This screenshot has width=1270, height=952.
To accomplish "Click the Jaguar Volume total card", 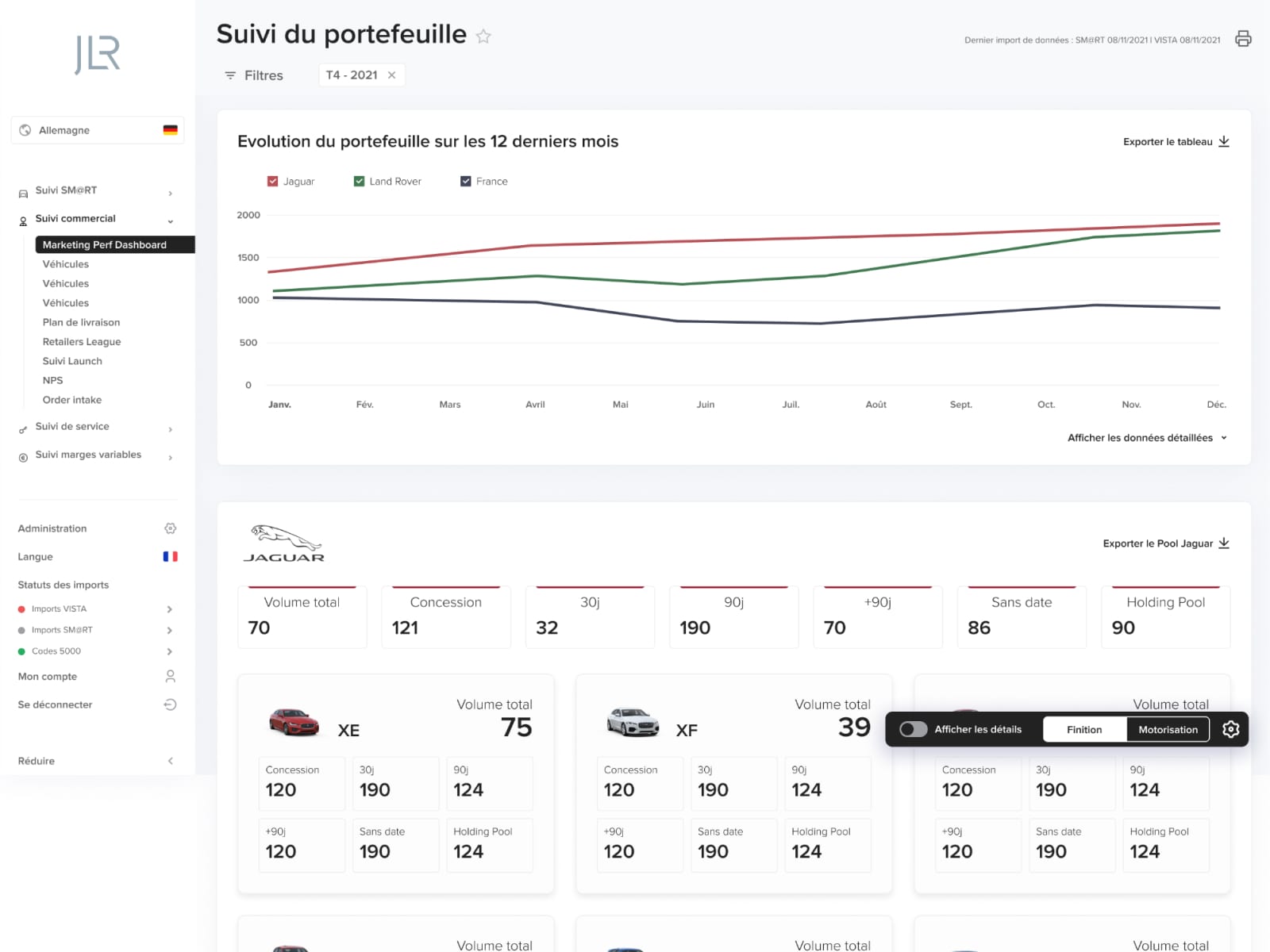I will 302,617.
